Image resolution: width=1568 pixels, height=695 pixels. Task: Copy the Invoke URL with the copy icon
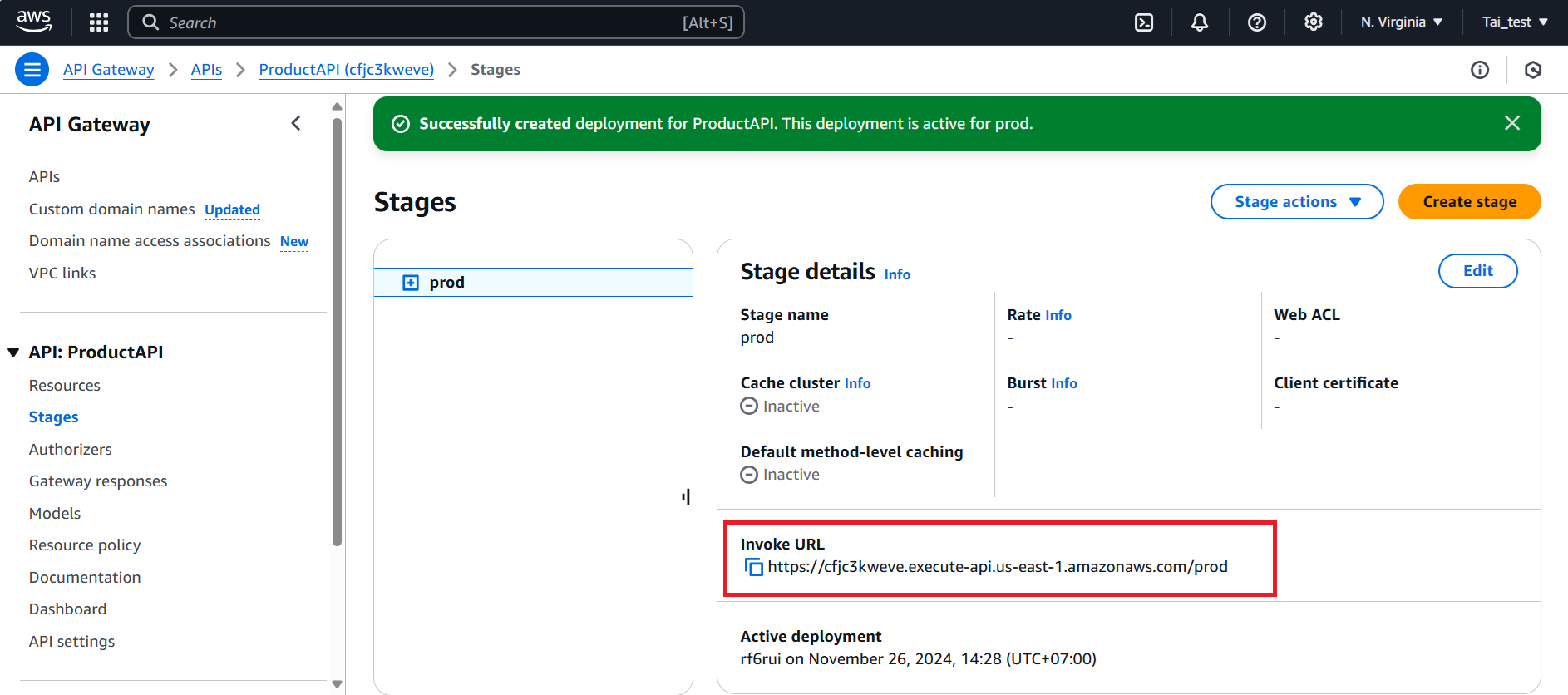point(754,567)
